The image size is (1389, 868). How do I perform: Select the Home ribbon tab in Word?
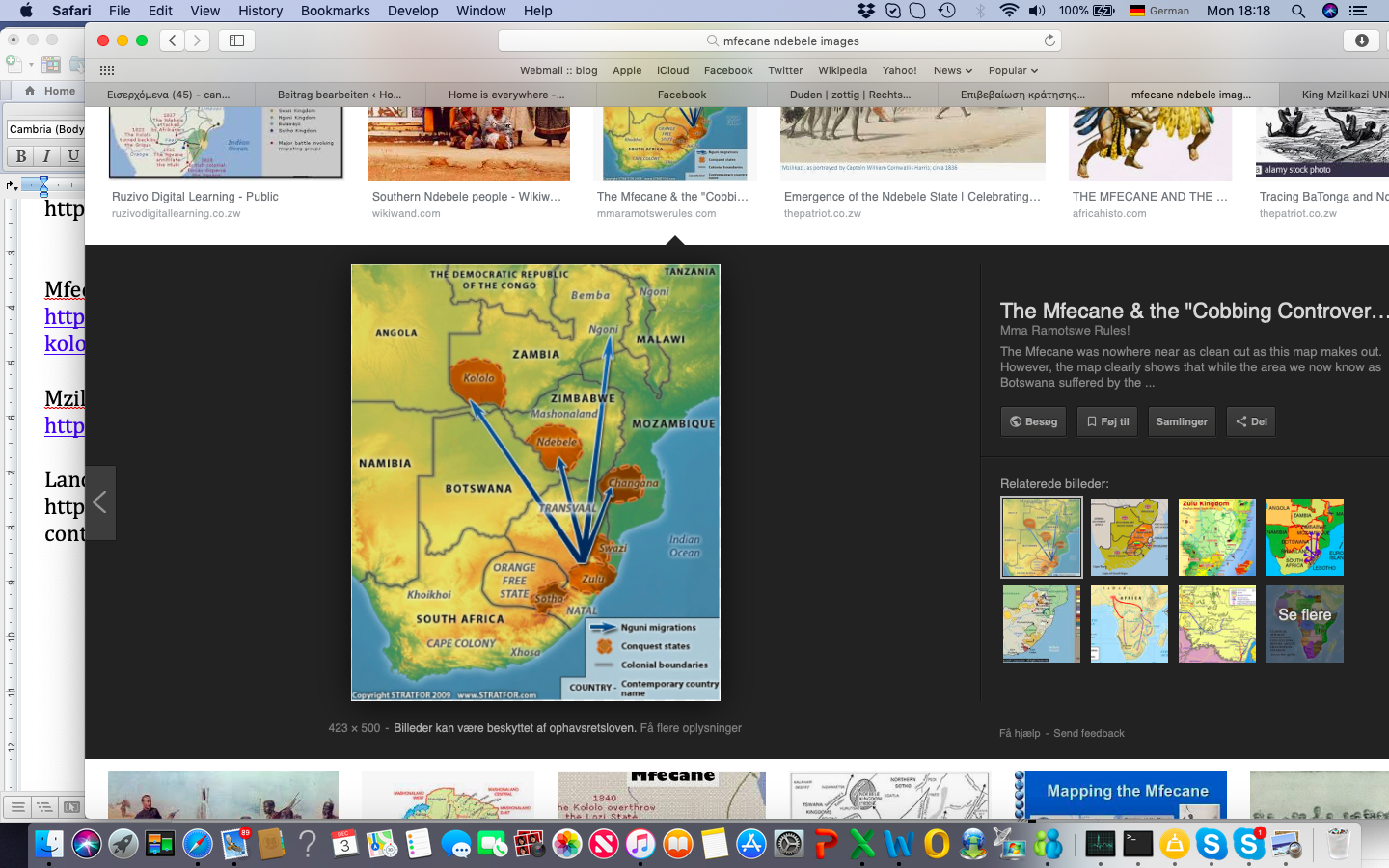click(50, 91)
